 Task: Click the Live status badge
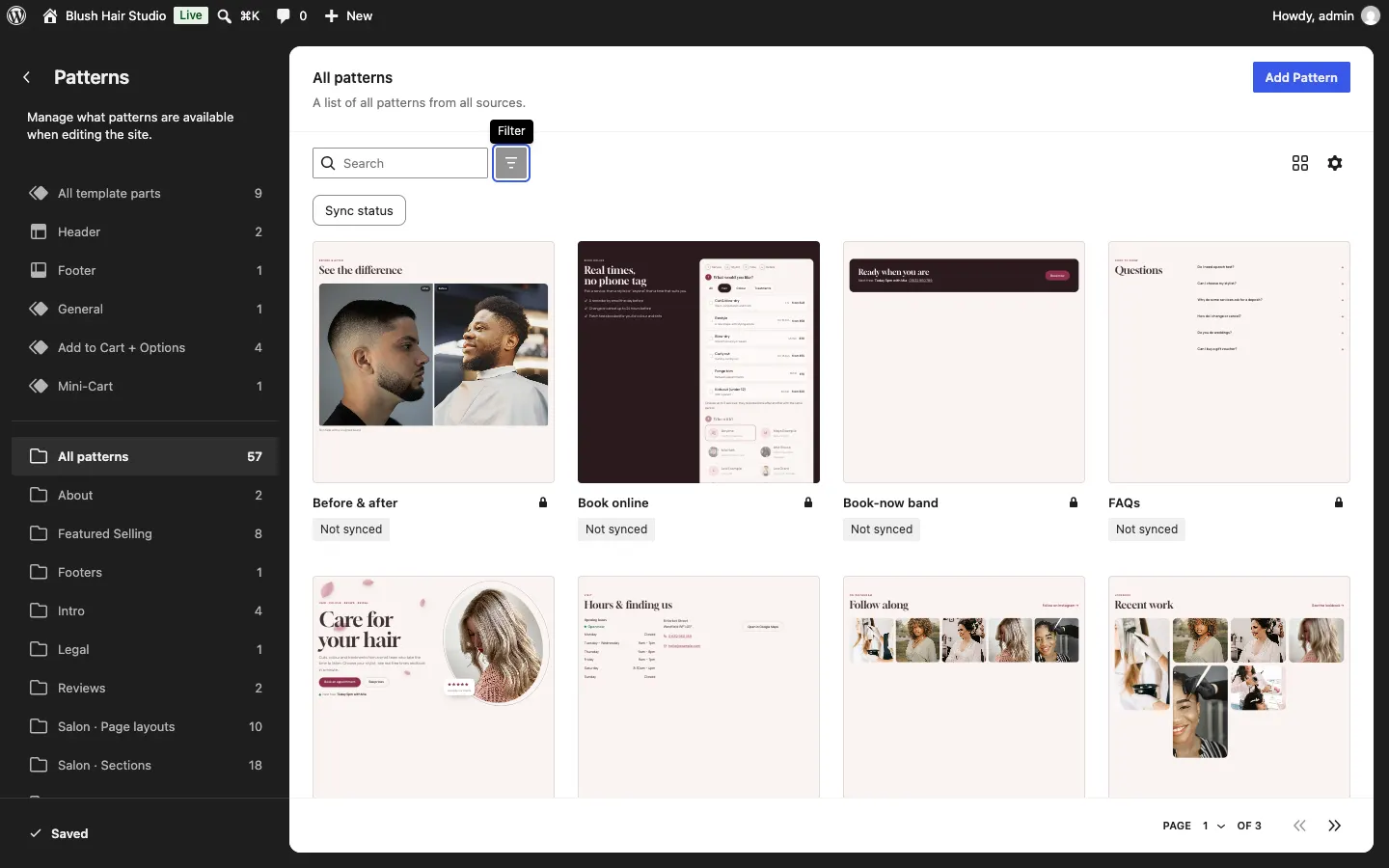(x=191, y=15)
